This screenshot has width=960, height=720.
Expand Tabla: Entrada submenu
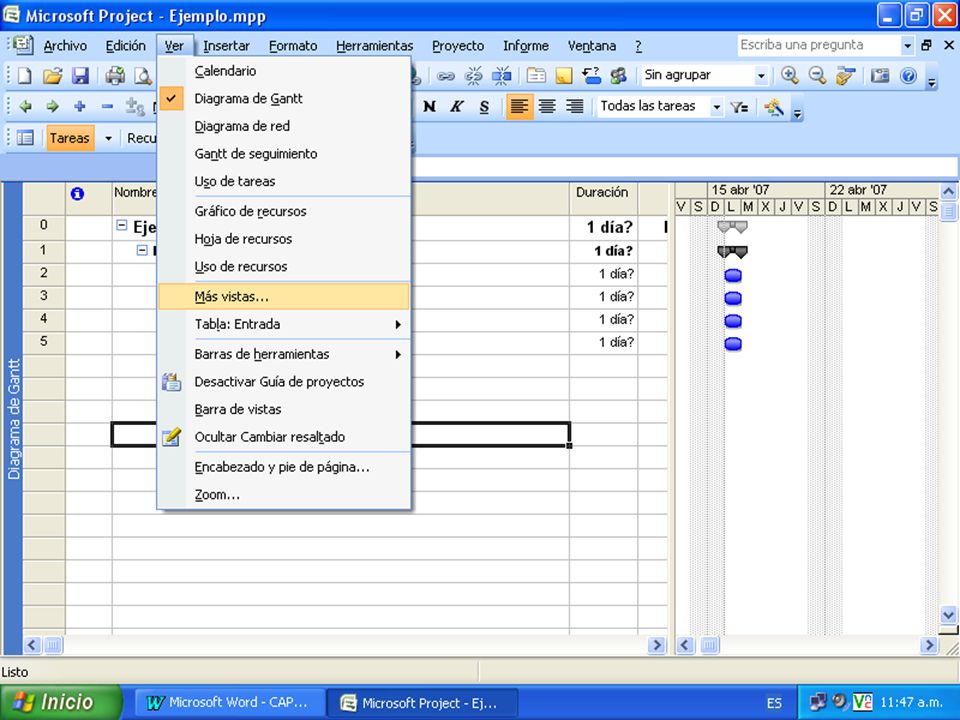283,324
